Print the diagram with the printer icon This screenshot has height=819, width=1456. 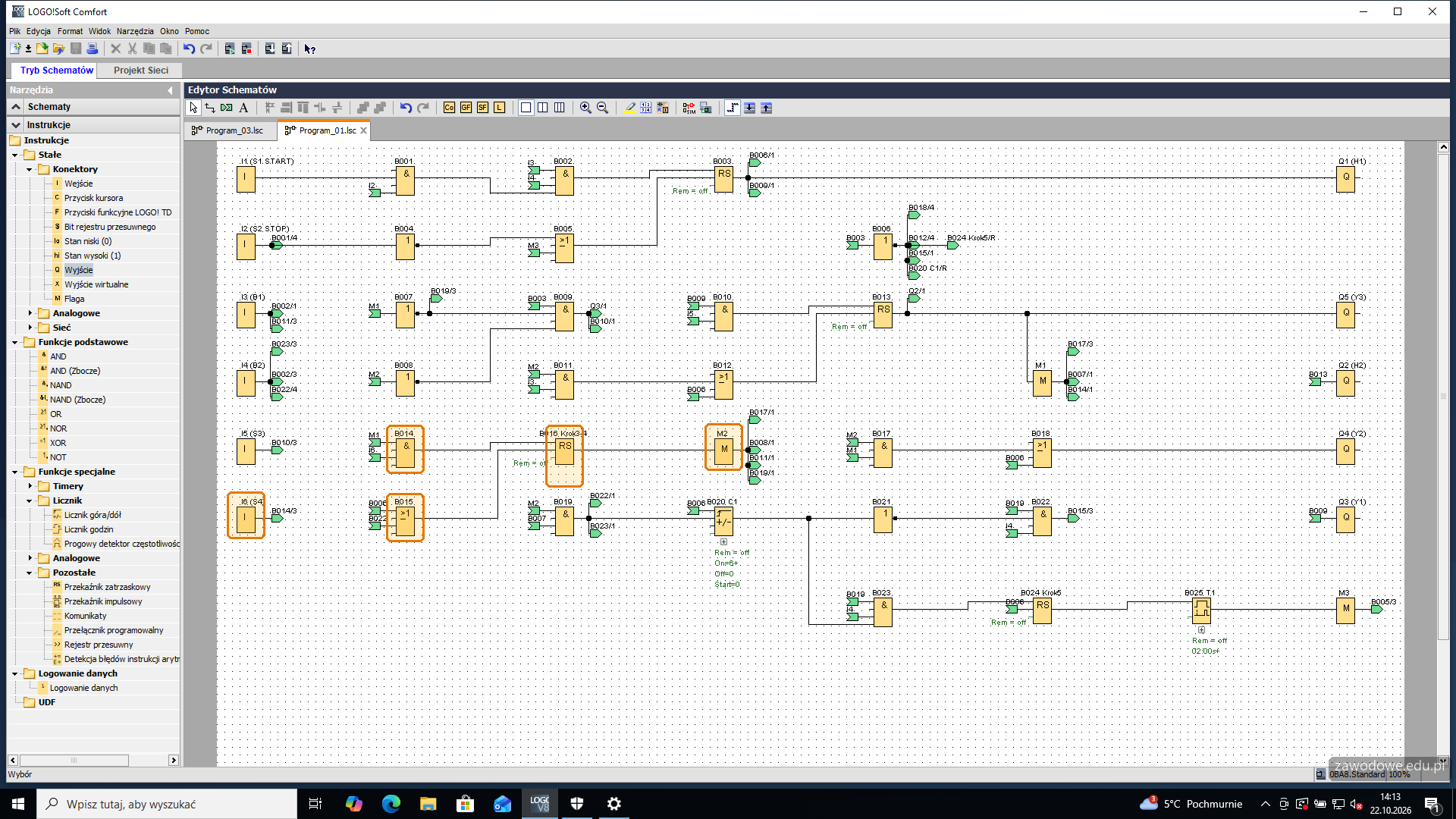(x=93, y=49)
